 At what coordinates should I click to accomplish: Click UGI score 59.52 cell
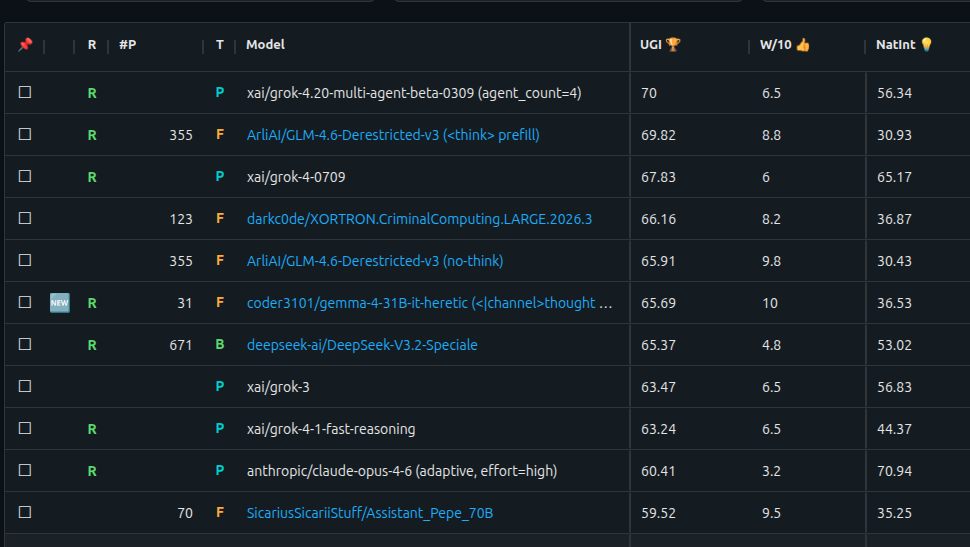pyautogui.click(x=658, y=513)
